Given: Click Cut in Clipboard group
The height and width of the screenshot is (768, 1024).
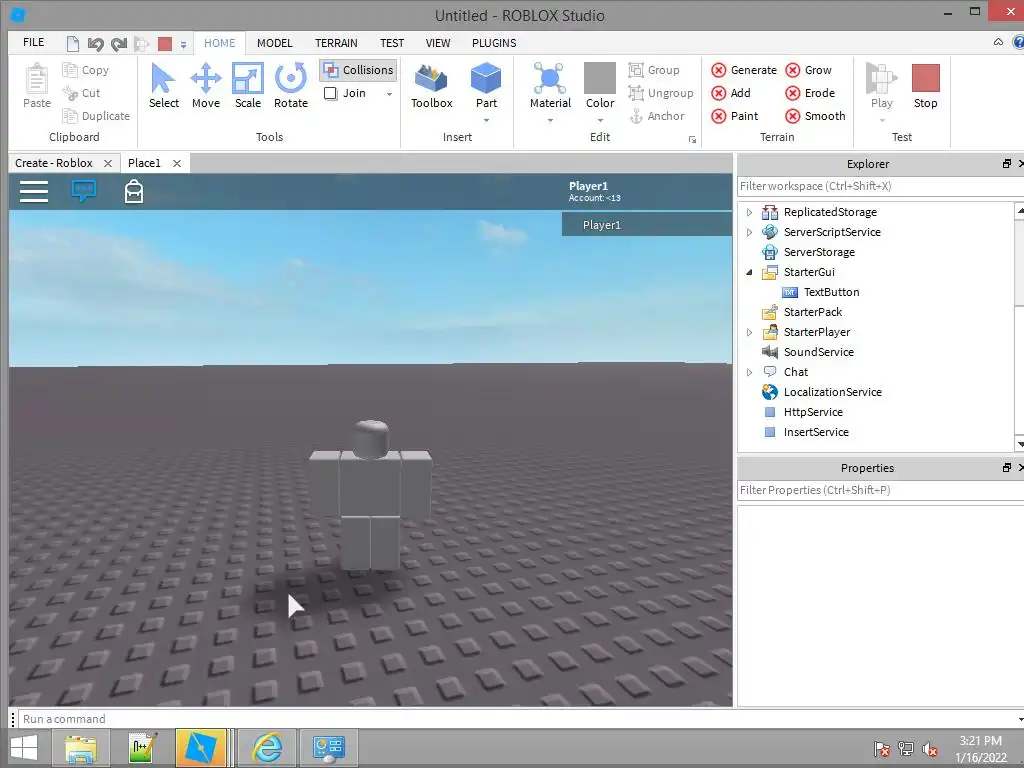Looking at the screenshot, I should coord(82,93).
